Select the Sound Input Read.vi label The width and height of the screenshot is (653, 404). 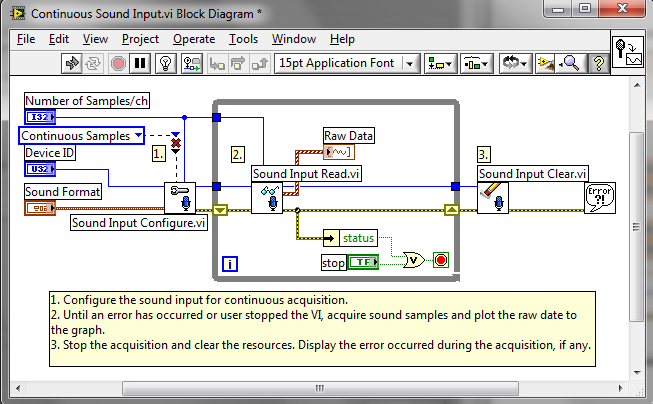point(307,174)
